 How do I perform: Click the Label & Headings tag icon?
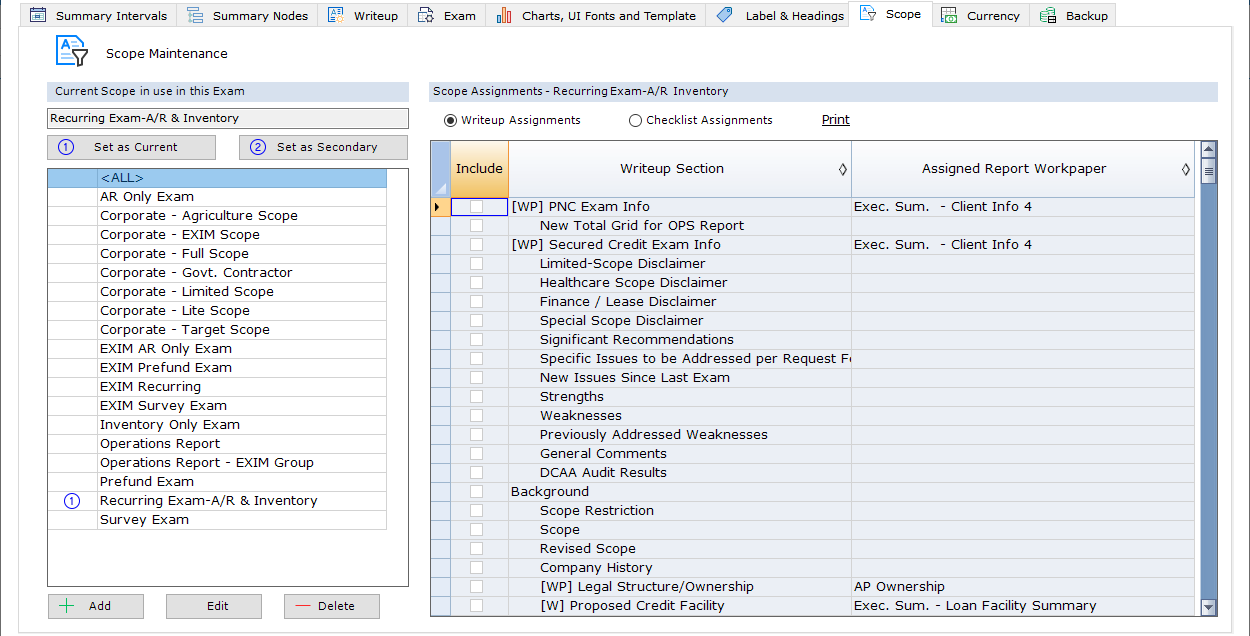tap(725, 16)
